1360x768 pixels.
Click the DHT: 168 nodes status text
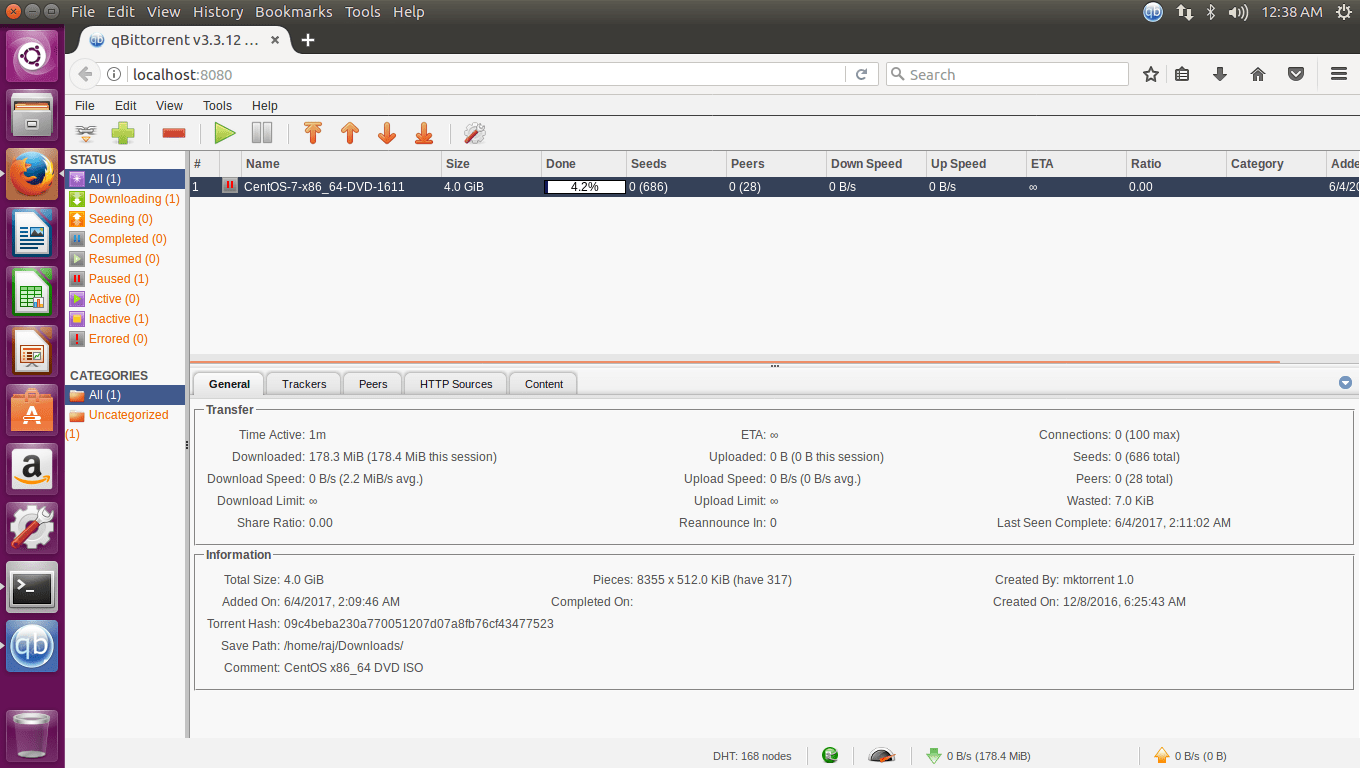752,756
